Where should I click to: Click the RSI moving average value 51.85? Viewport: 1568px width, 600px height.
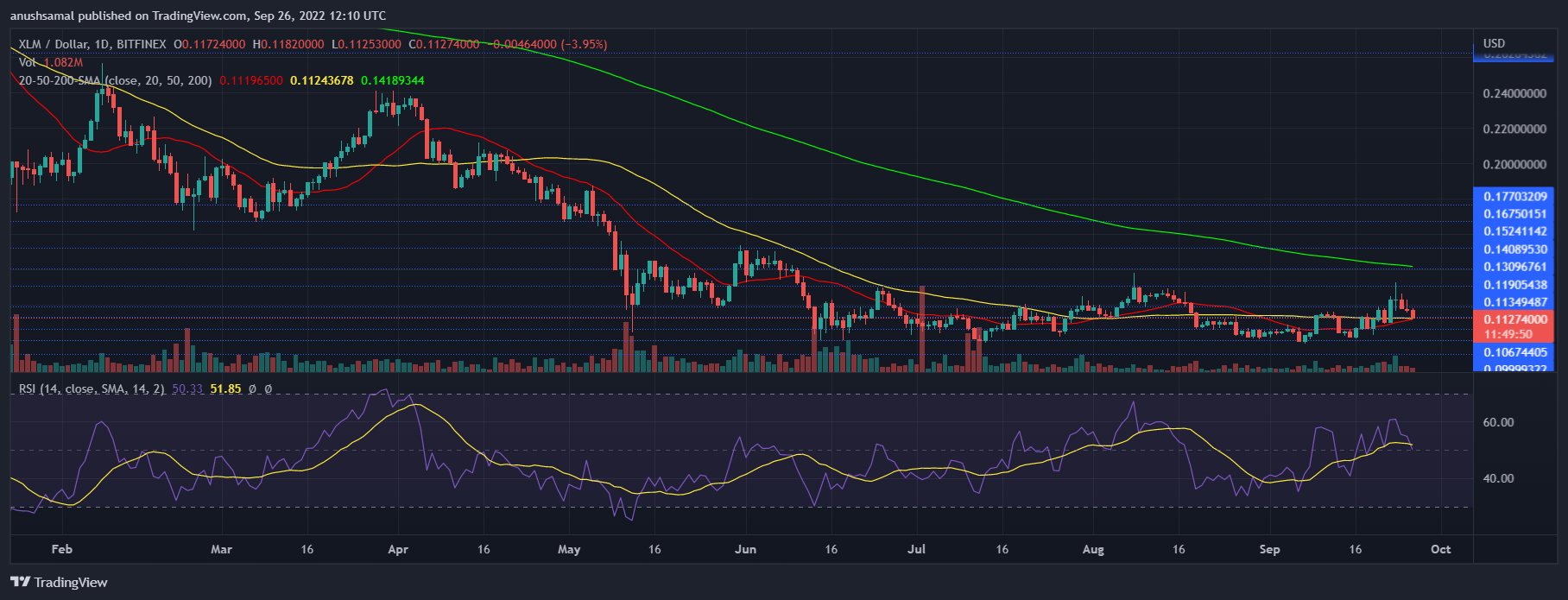[x=225, y=389]
